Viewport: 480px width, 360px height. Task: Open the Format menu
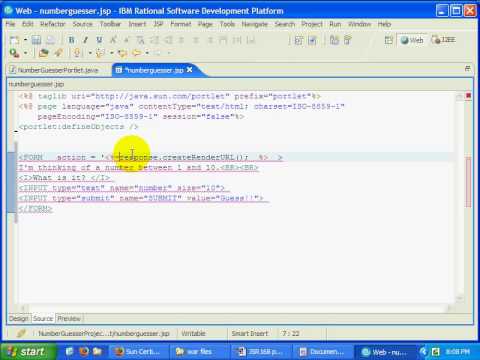(x=181, y=24)
